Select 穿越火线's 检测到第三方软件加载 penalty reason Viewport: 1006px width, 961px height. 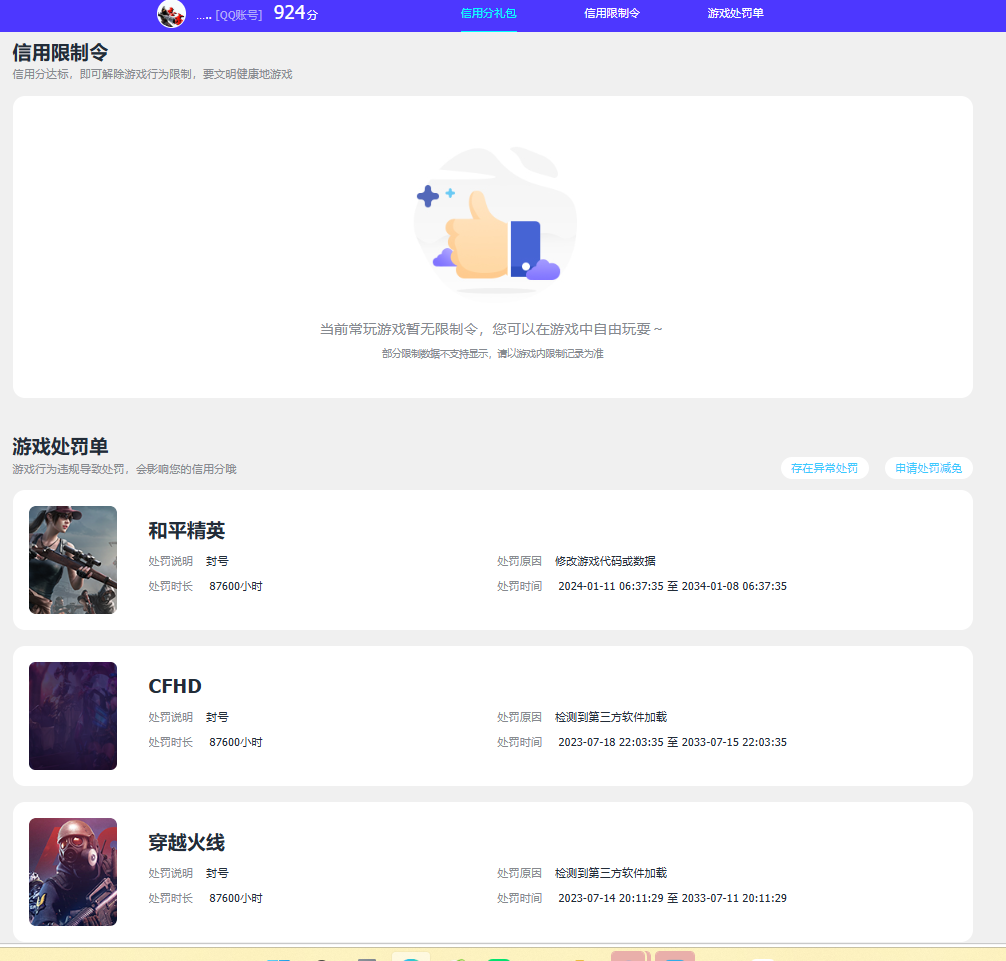click(x=611, y=873)
